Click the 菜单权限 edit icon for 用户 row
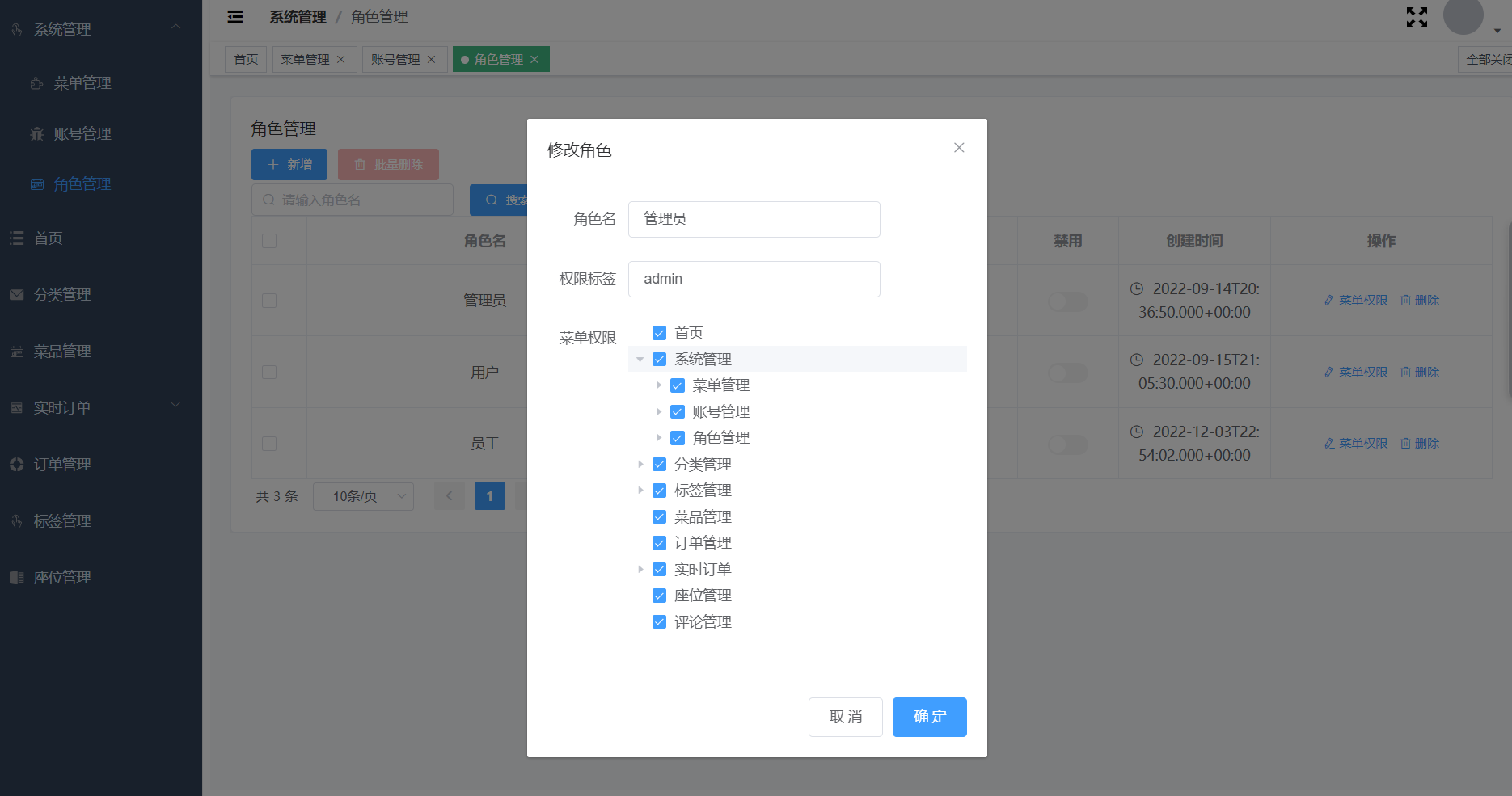Image resolution: width=1512 pixels, height=796 pixels. (x=1329, y=373)
